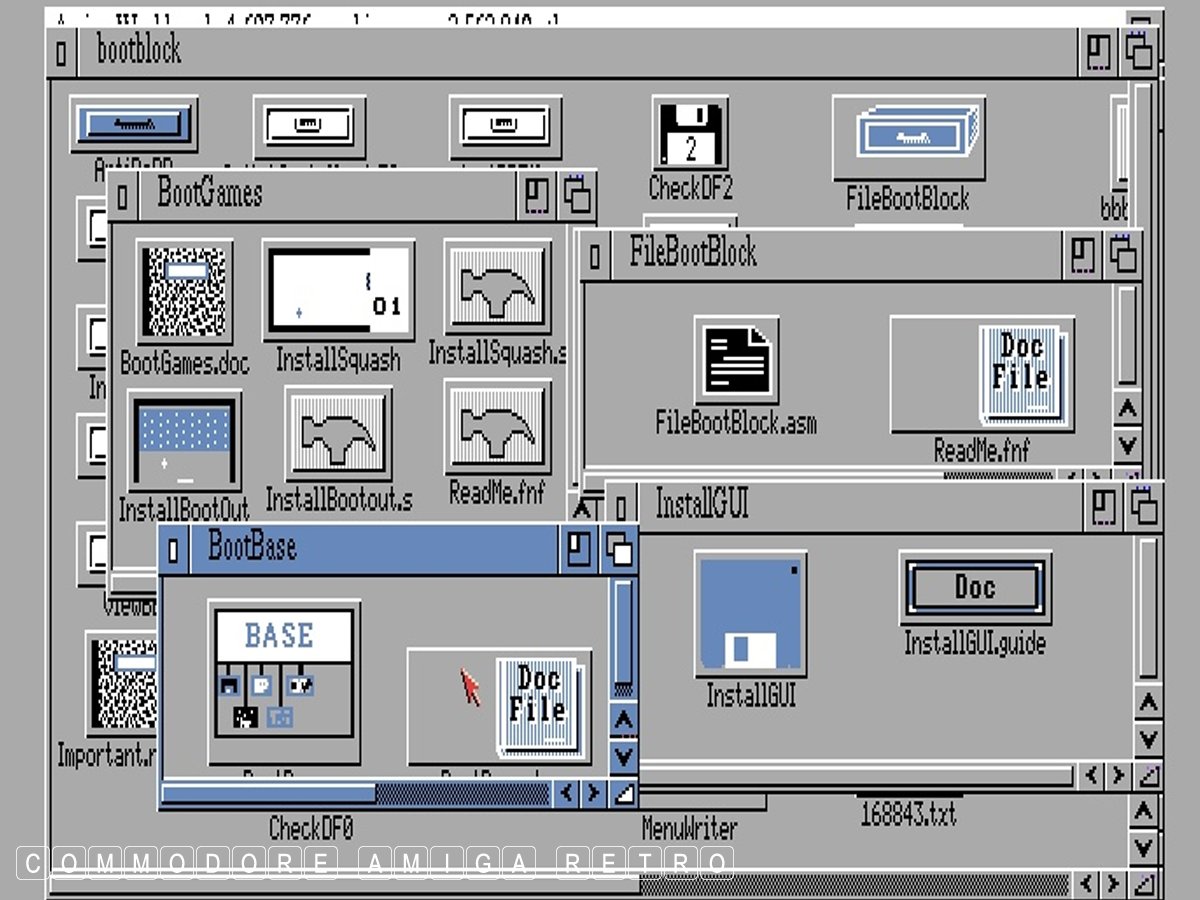Open the CheckDF2 floppy disk icon
Screen dimensions: 1200x900
pyautogui.click(x=689, y=134)
